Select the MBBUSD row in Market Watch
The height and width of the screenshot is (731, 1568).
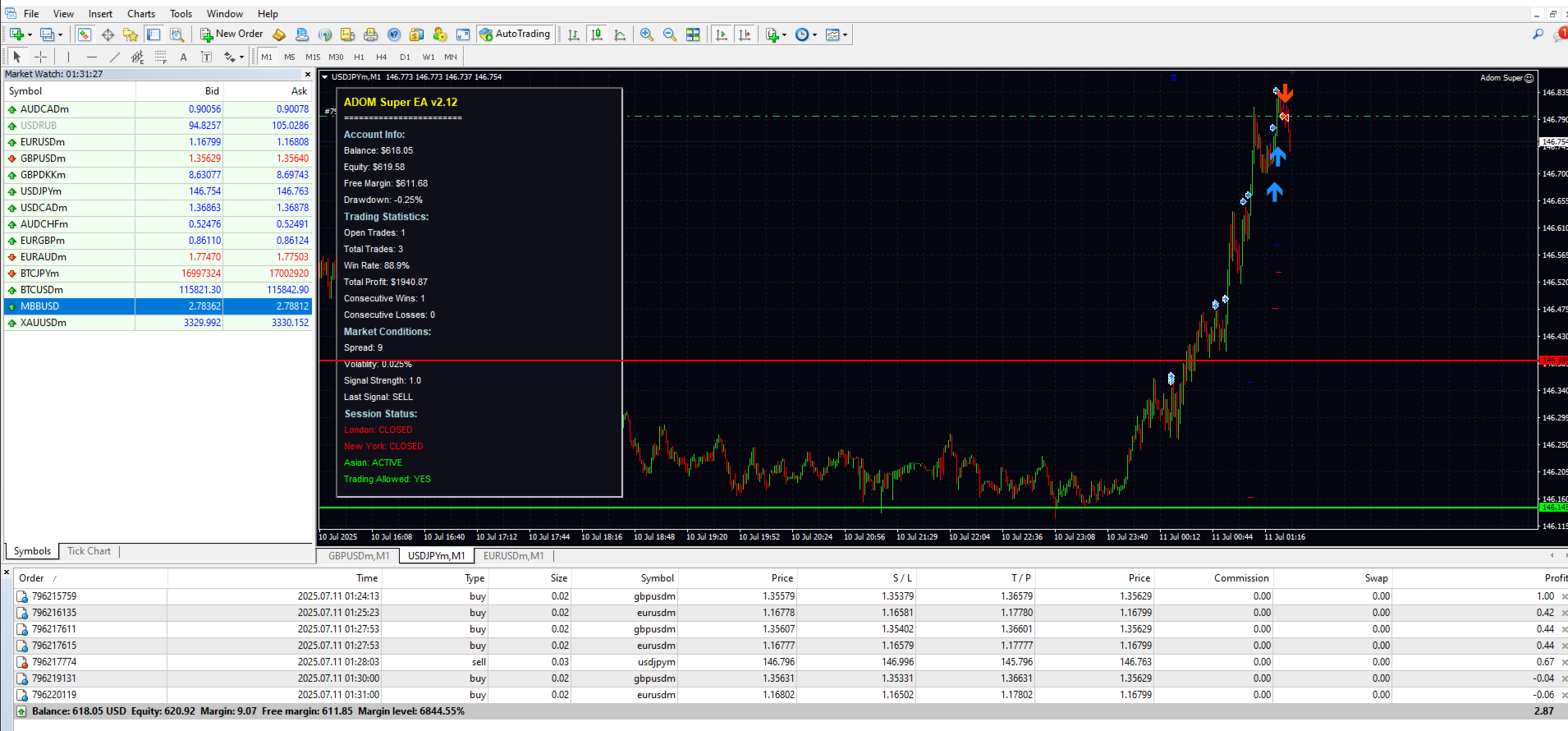point(158,306)
